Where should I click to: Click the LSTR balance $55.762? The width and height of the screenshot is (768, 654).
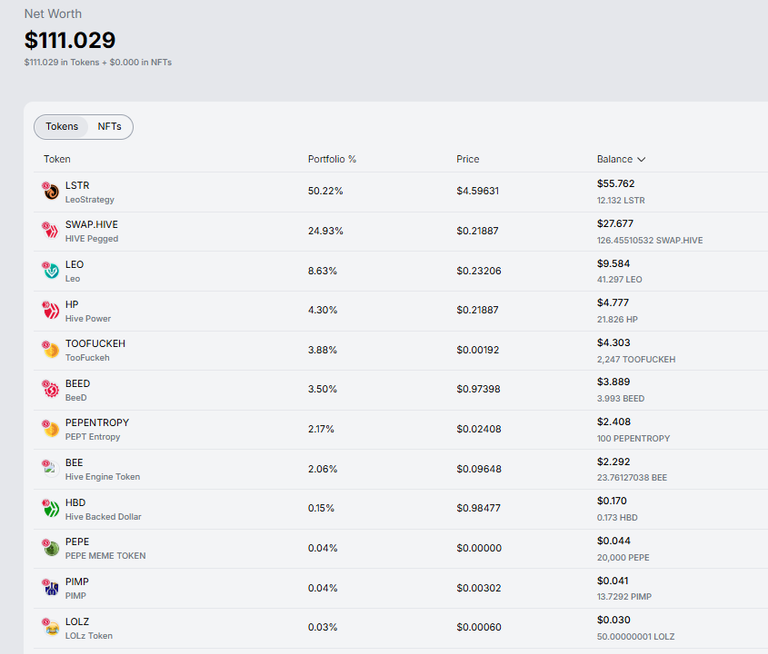[616, 184]
